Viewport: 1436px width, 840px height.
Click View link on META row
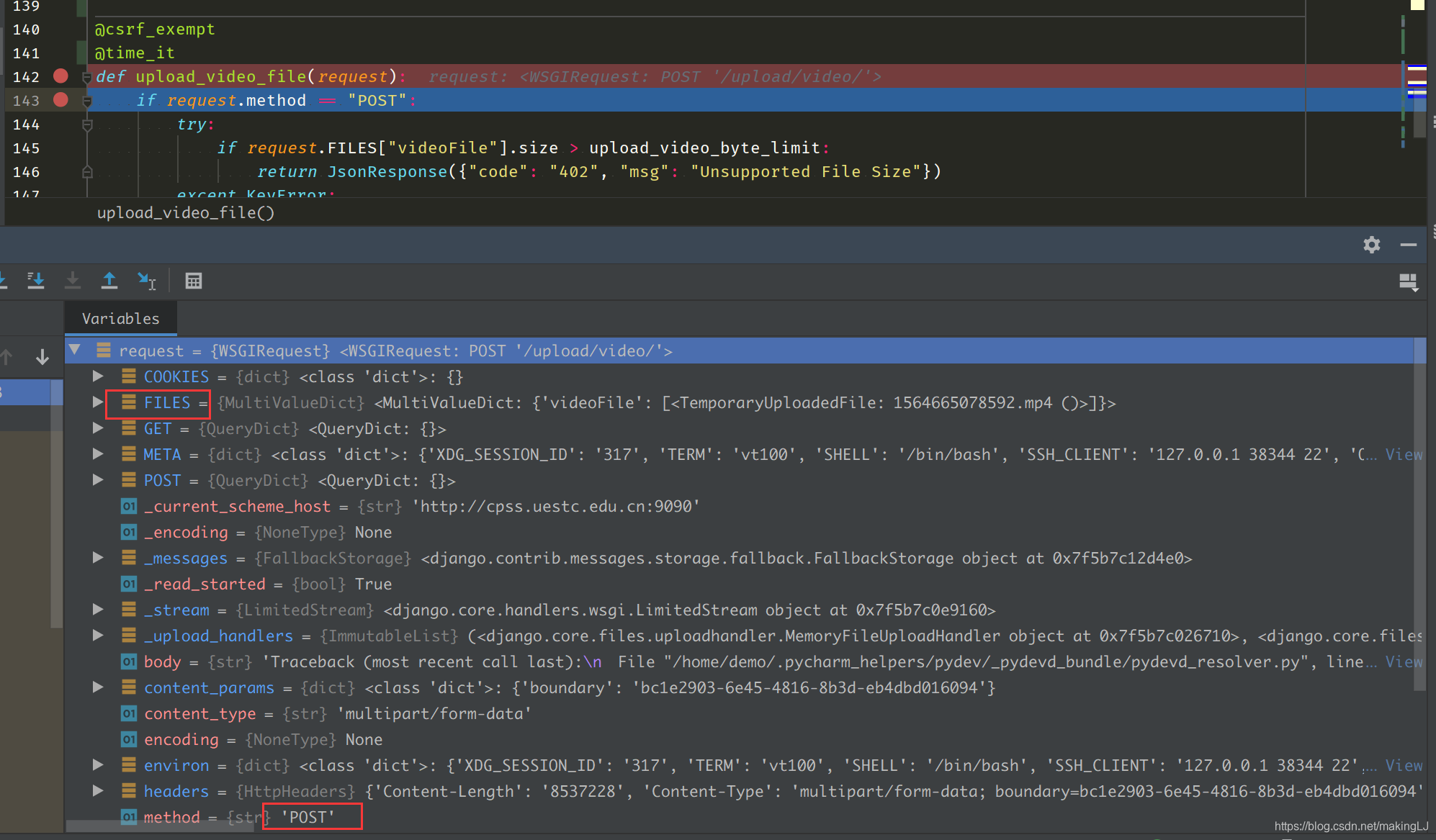tap(1403, 454)
